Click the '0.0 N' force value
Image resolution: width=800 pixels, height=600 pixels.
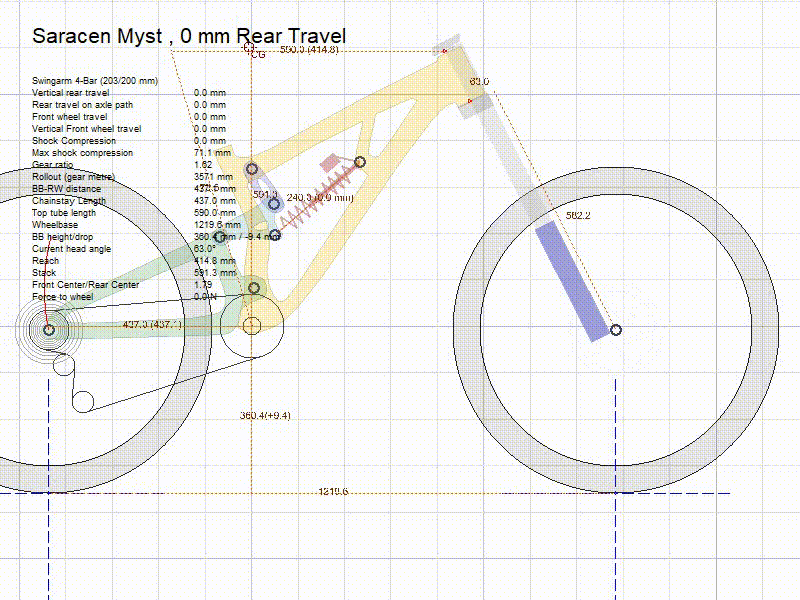[x=205, y=297]
